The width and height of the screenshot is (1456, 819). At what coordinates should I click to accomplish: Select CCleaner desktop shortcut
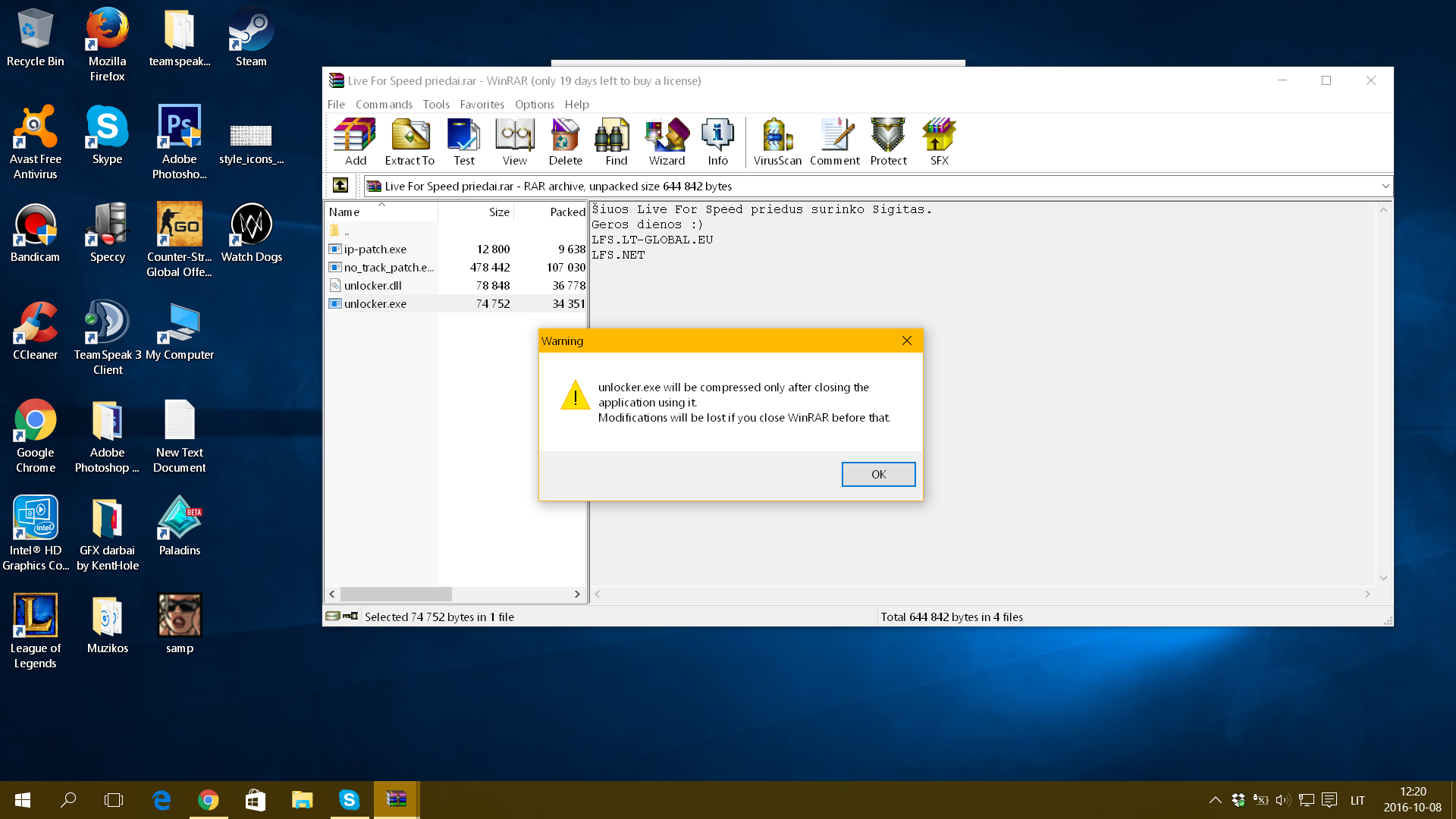(x=35, y=331)
